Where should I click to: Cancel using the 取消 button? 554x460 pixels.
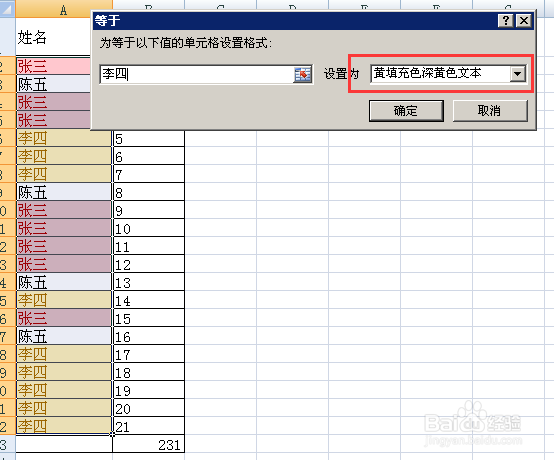[490, 111]
